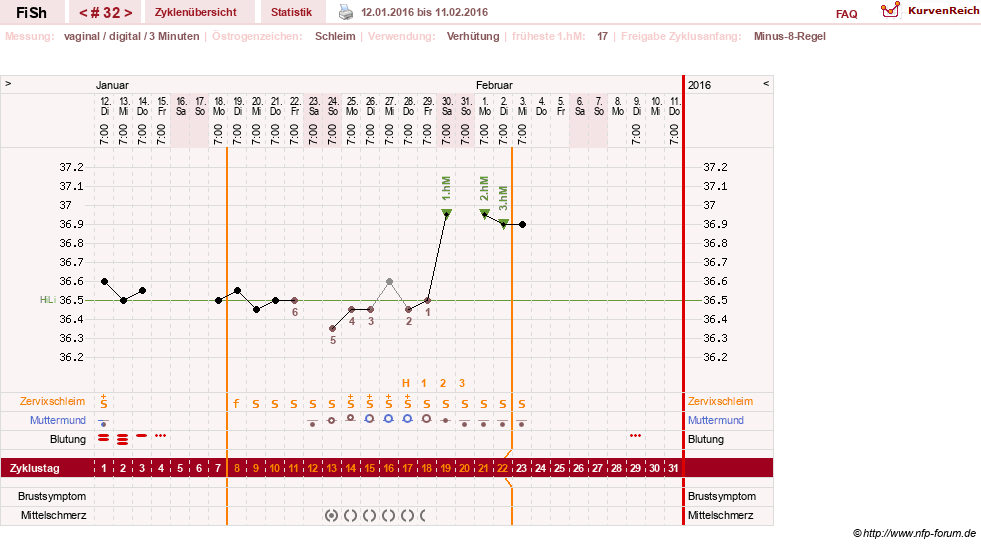Screen dimensions: 981x545
Task: Visit the nfp-forum.de link
Action: (914, 533)
